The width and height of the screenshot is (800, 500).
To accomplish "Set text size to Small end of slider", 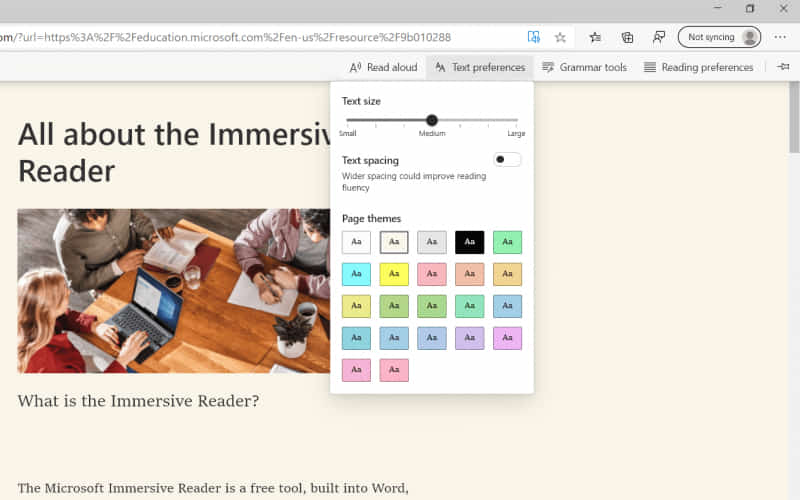I will 347,120.
